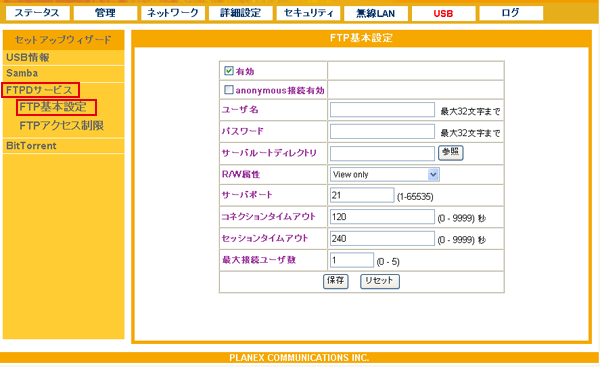Click the (1-65535) port range hint
Screen dimensions: 600x367
click(x=415, y=197)
